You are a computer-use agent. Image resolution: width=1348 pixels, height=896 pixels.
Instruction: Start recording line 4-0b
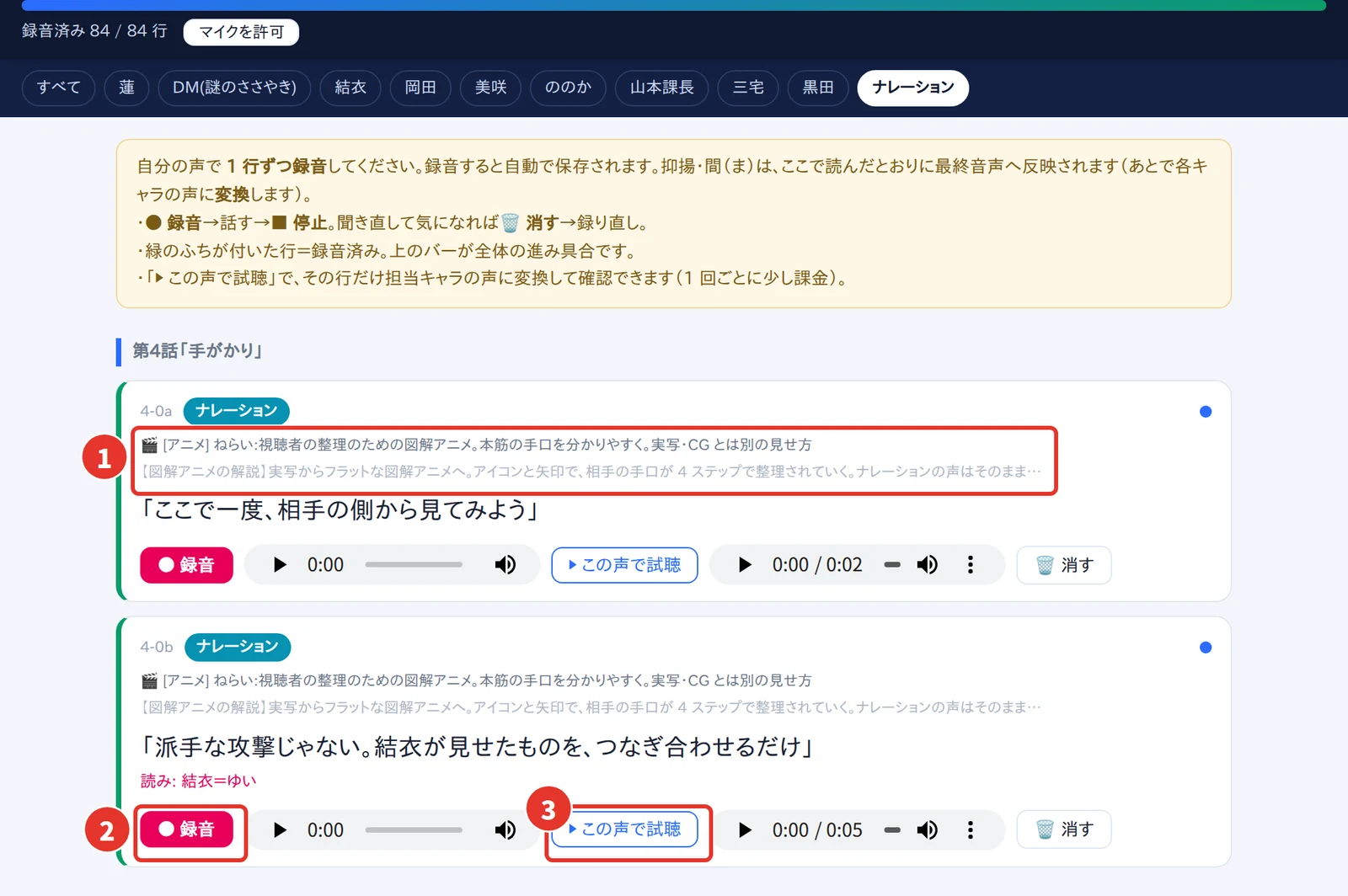pyautogui.click(x=186, y=829)
